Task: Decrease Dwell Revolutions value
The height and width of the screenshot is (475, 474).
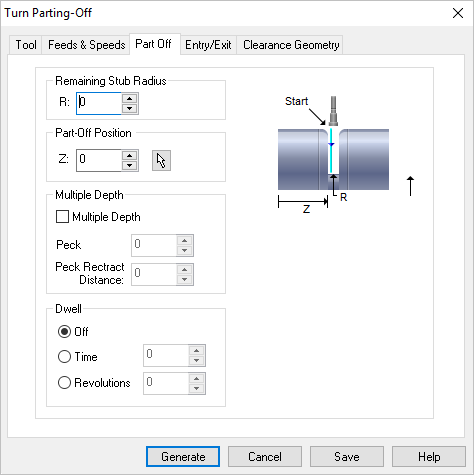Action: point(197,388)
